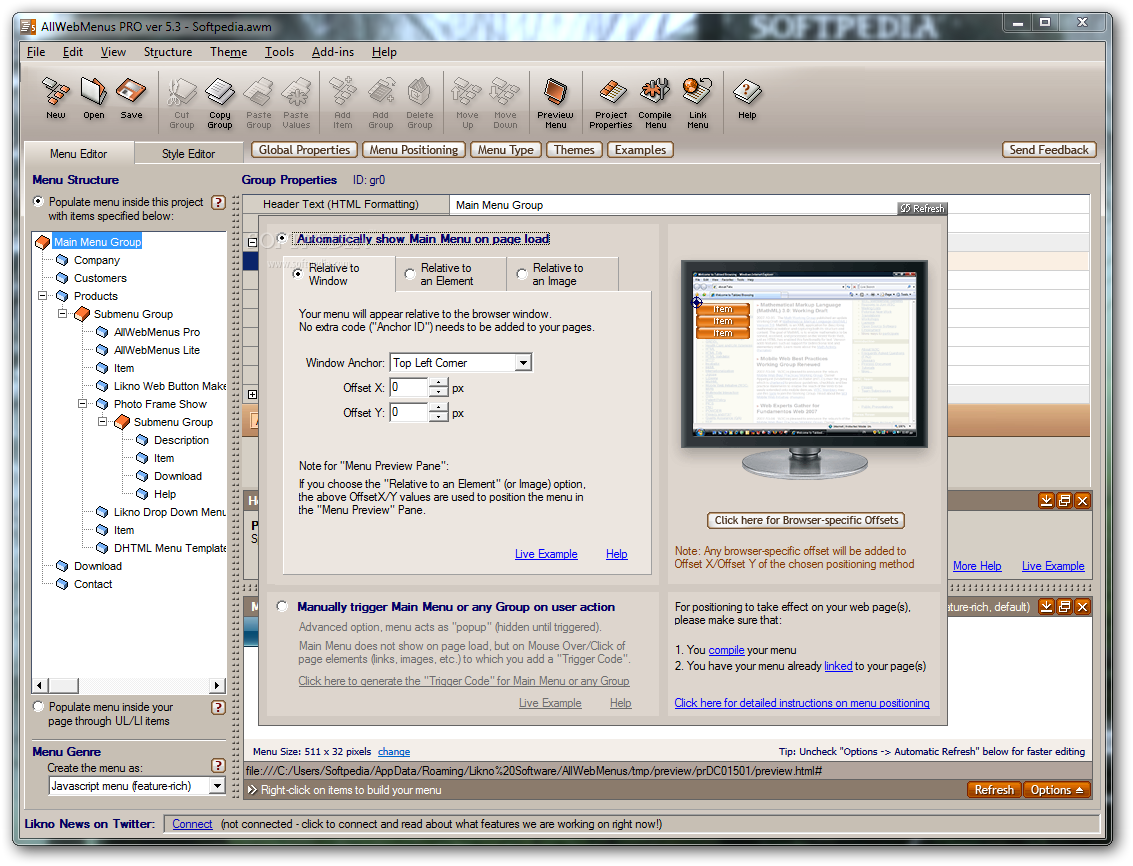Image resolution: width=1133 pixels, height=866 pixels.
Task: Click the Add Group toolbar icon
Action: point(381,103)
